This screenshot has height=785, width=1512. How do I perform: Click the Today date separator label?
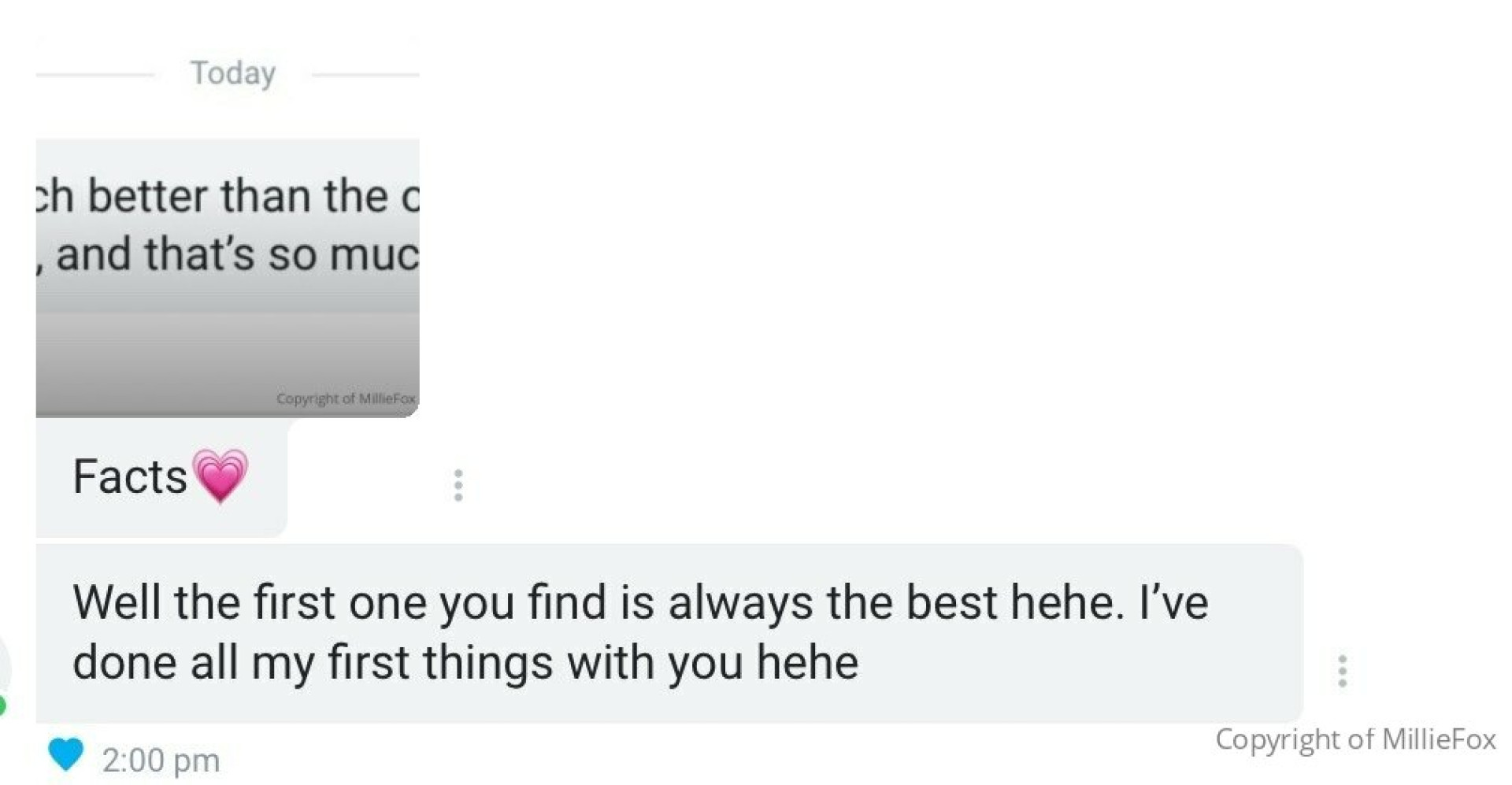point(233,73)
